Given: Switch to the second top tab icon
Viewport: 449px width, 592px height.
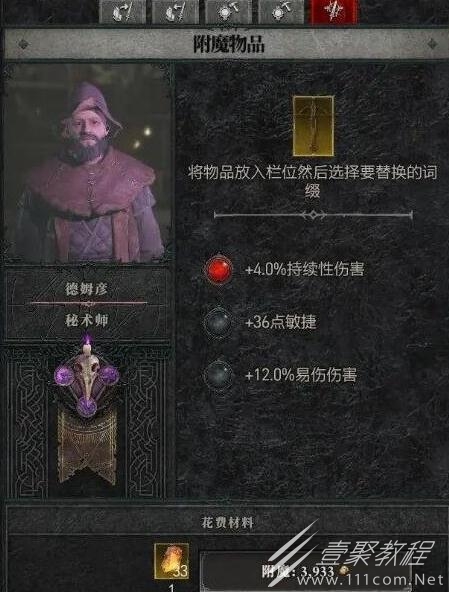Looking at the screenshot, I should click(175, 12).
